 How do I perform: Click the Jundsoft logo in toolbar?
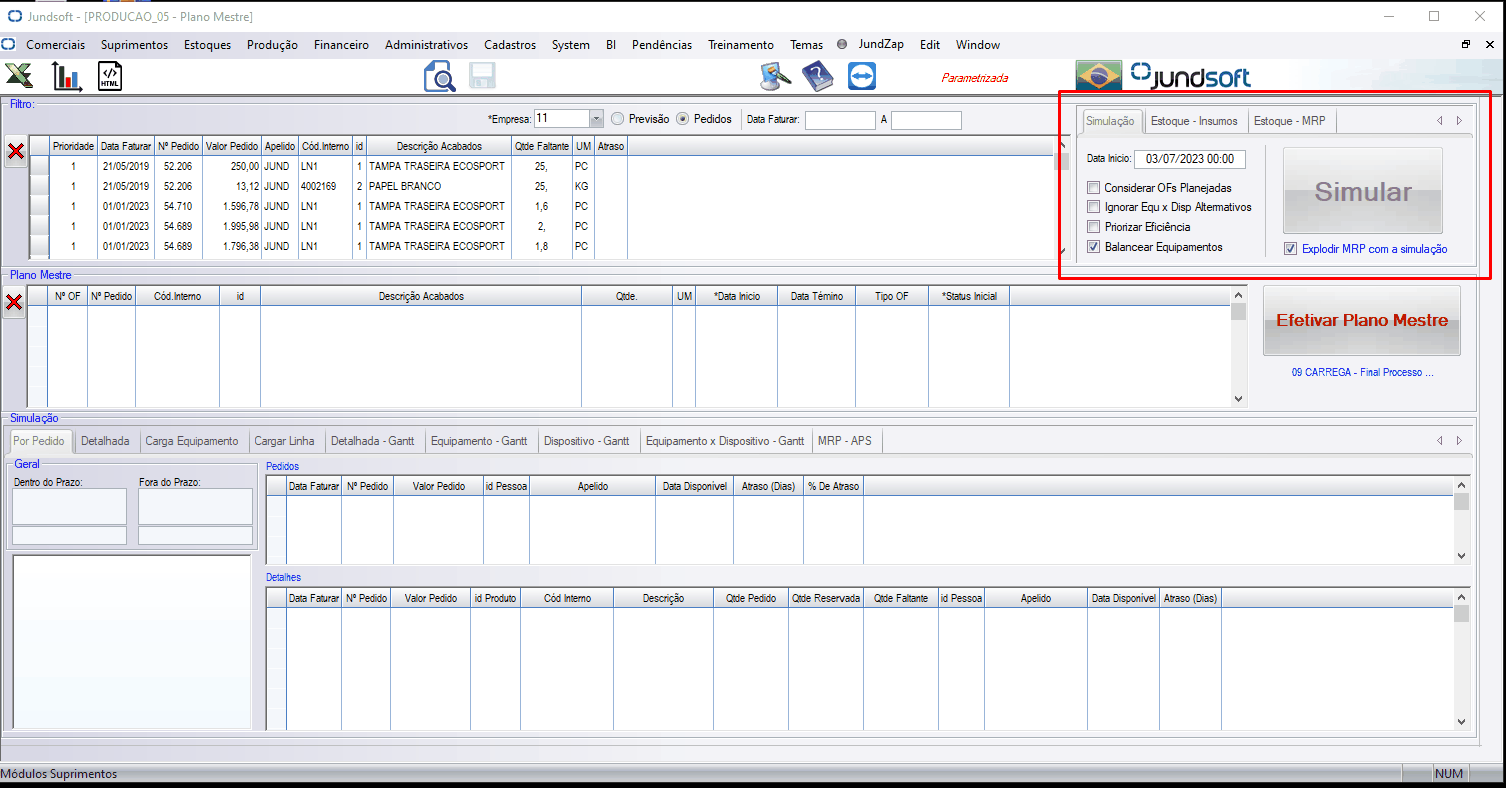1190,76
